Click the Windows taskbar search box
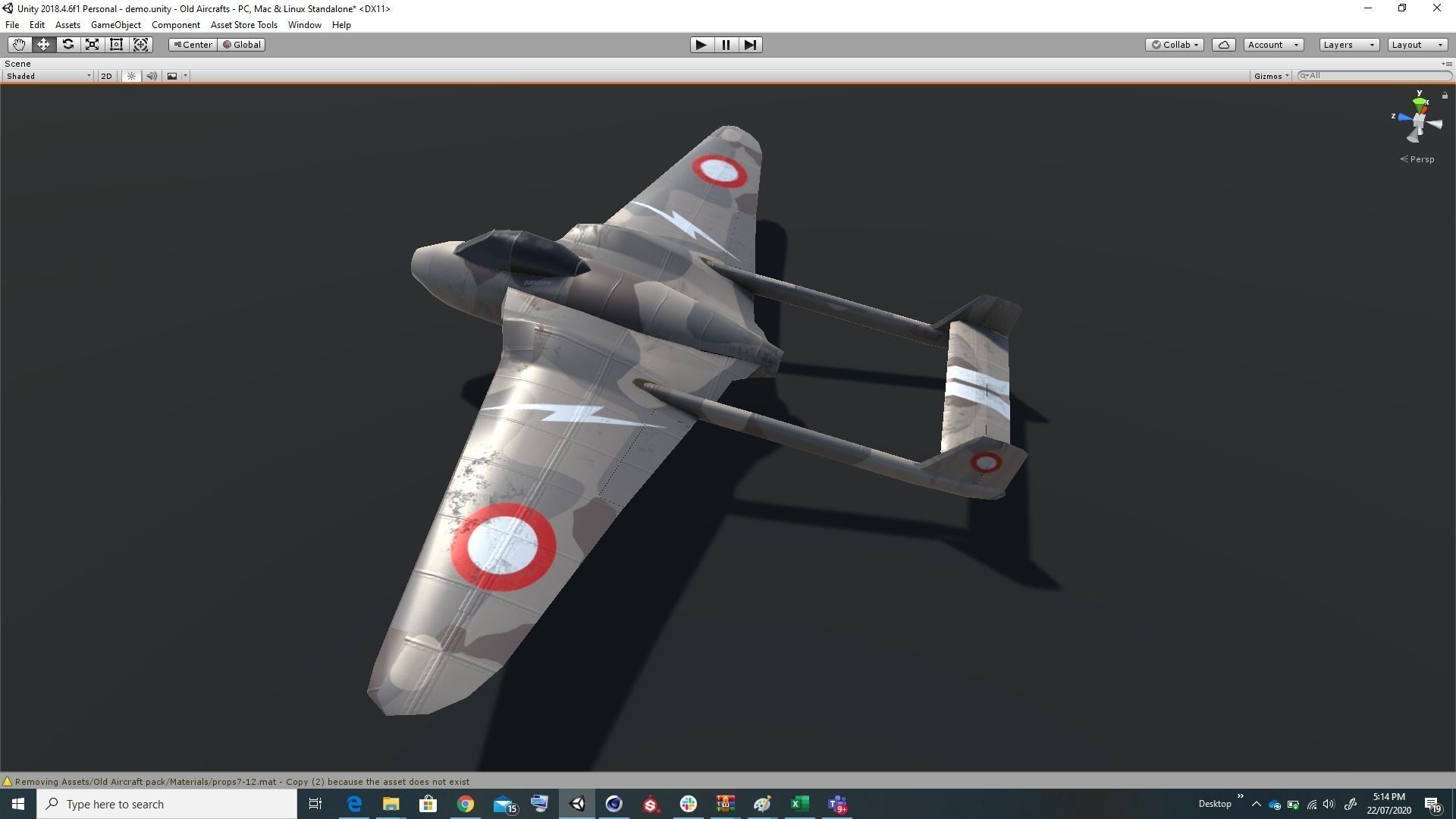1456x819 pixels. (x=167, y=804)
